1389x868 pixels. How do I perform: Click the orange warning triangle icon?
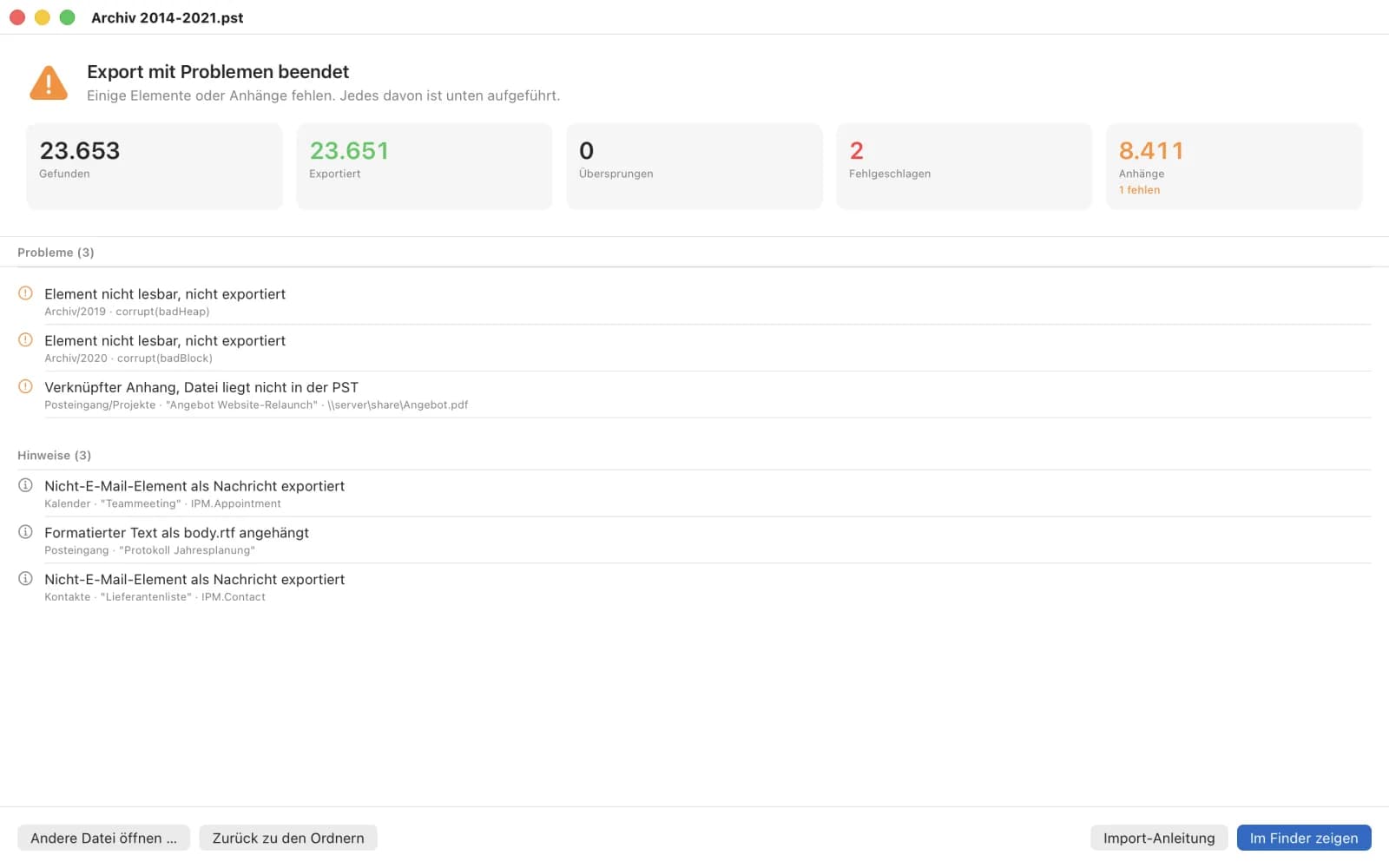pyautogui.click(x=49, y=83)
